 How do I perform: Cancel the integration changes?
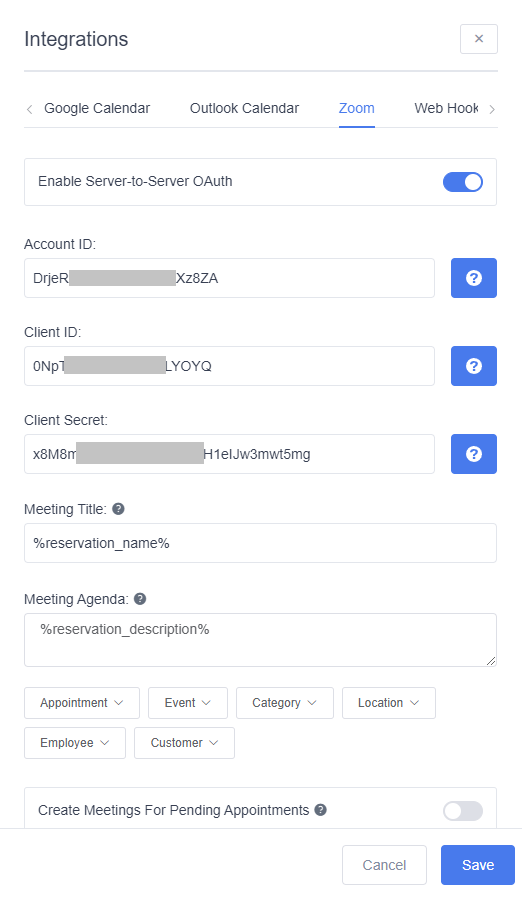pyautogui.click(x=385, y=865)
